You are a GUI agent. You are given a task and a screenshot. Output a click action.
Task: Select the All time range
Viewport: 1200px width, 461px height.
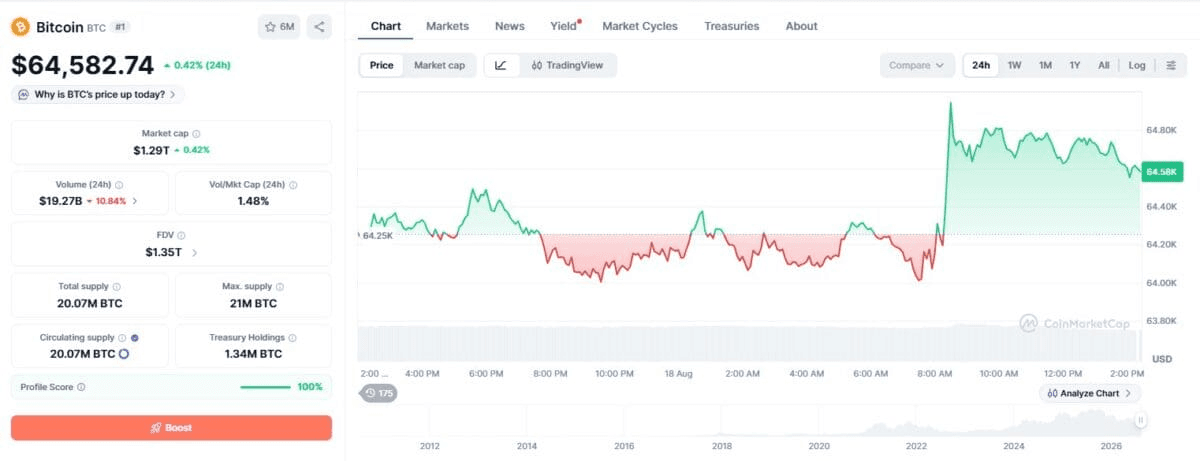click(1103, 65)
